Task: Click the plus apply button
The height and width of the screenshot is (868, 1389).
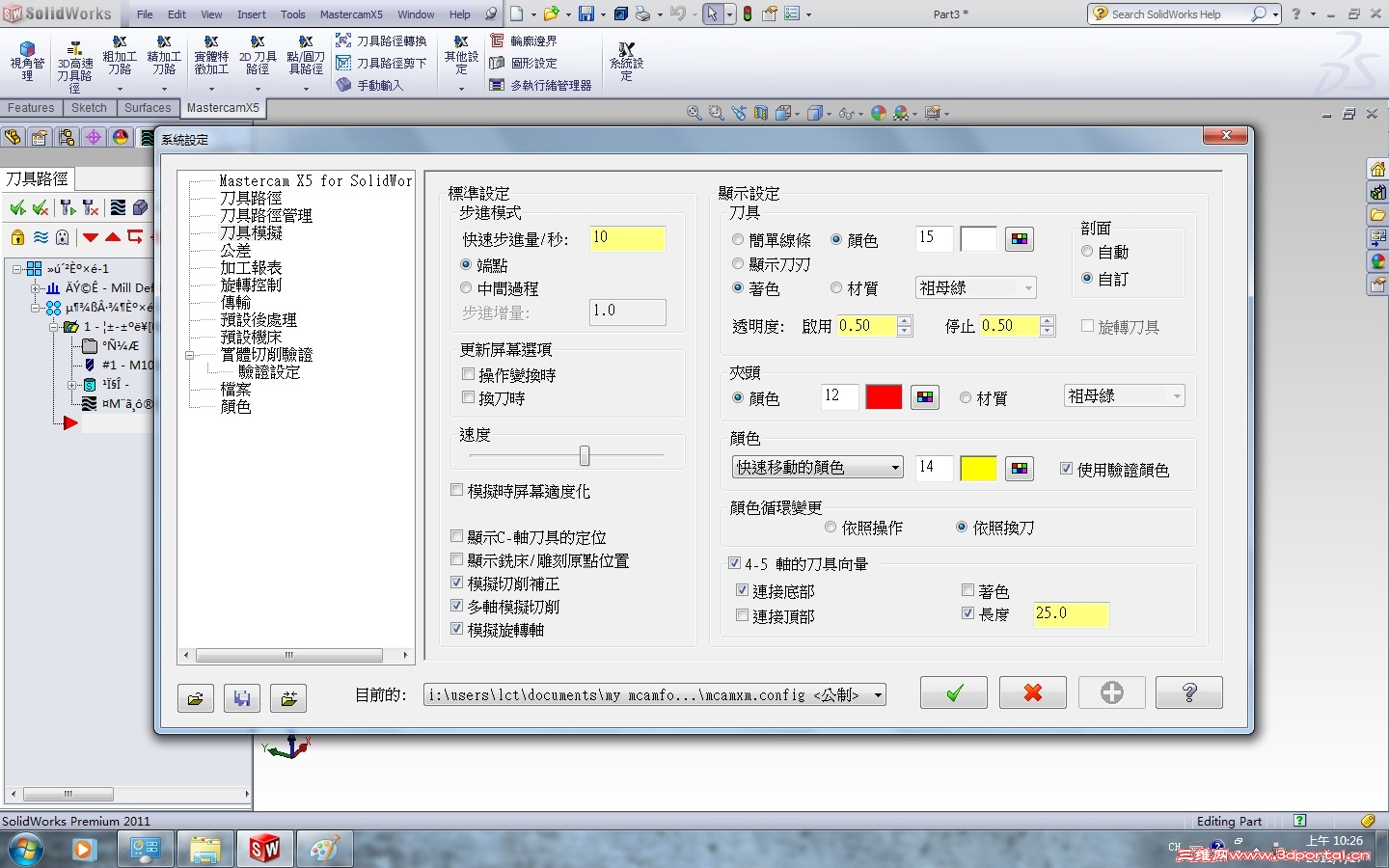Action: (1112, 692)
